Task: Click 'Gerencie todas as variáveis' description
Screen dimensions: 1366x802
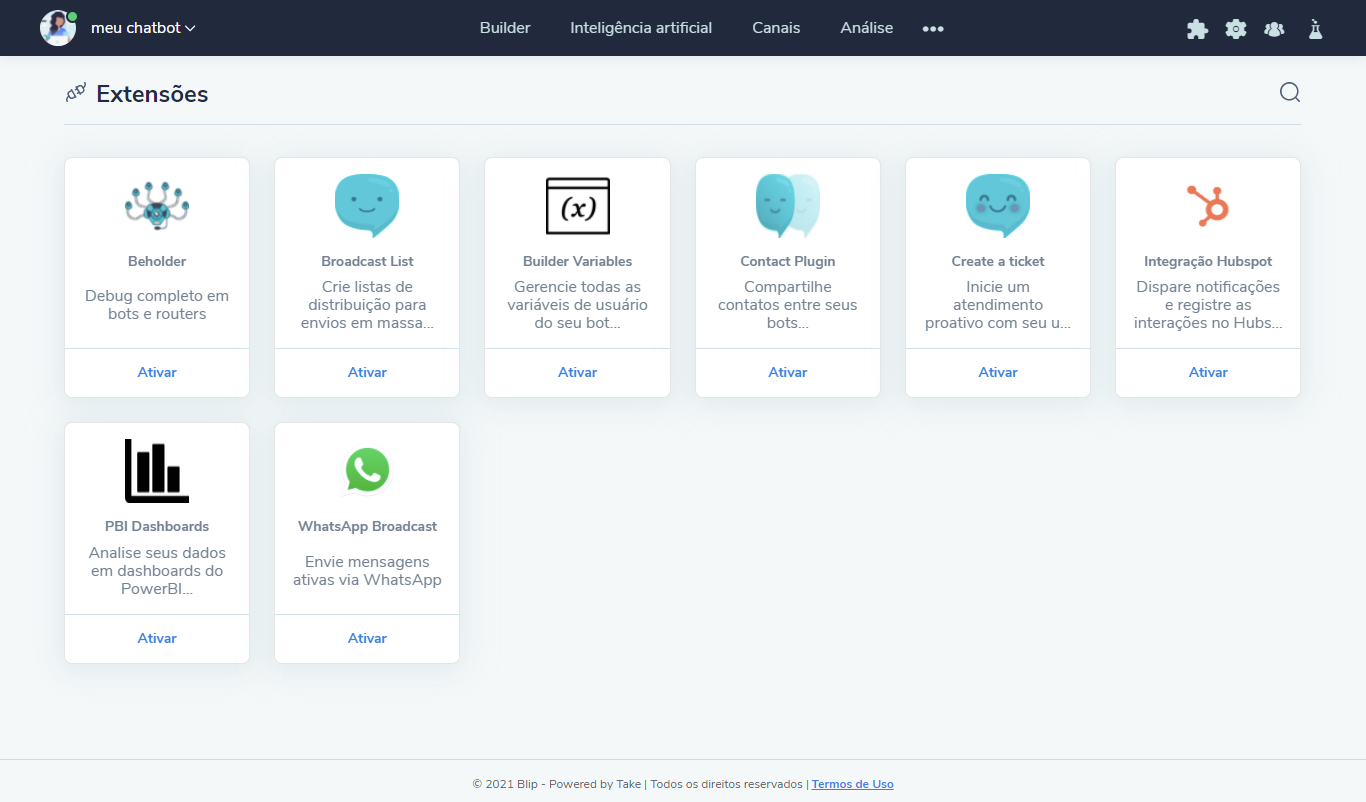Action: click(577, 305)
